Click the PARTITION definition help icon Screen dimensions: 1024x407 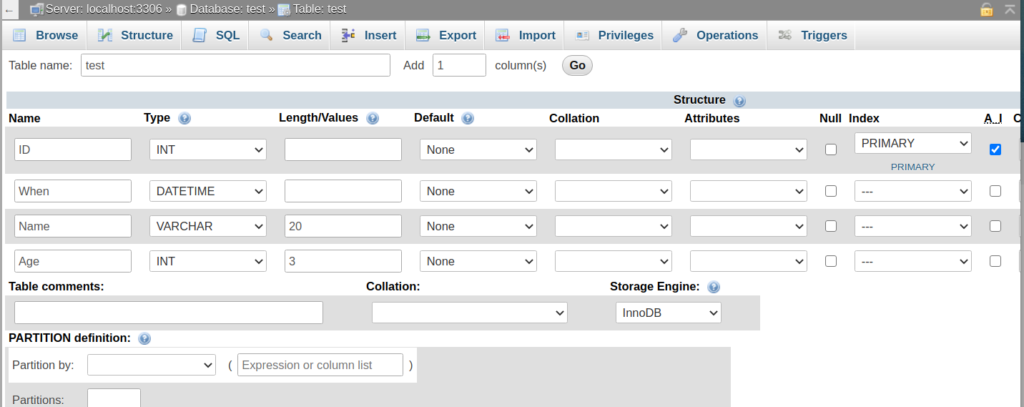[x=145, y=338]
